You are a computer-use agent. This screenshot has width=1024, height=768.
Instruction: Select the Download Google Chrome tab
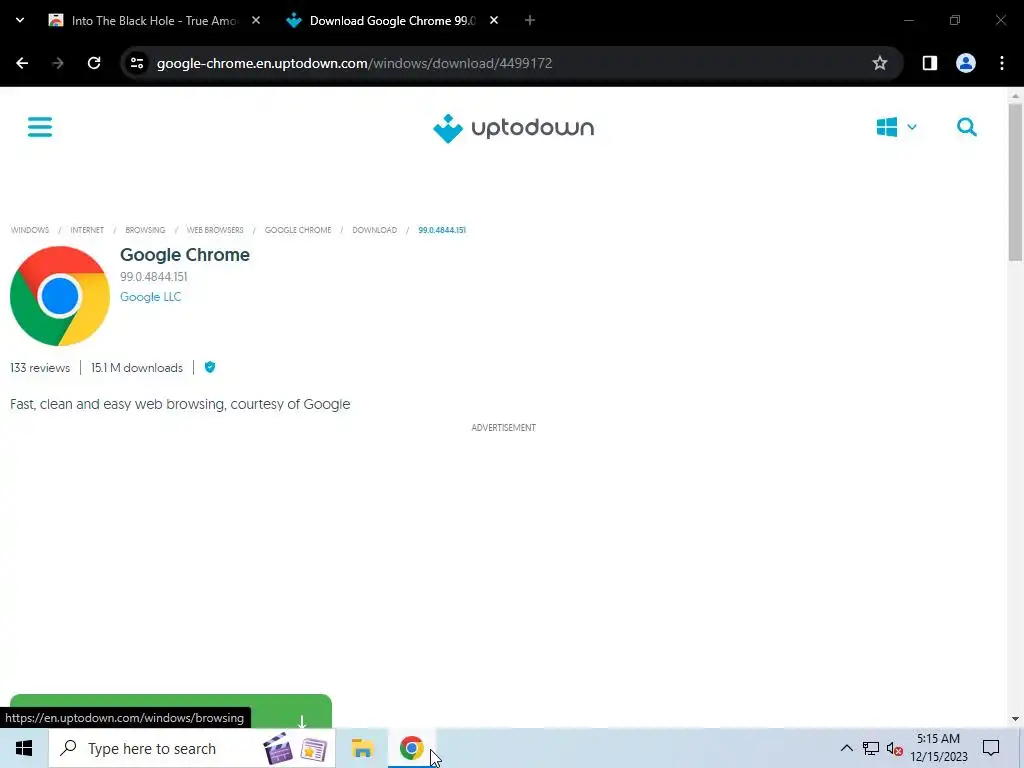(392, 21)
